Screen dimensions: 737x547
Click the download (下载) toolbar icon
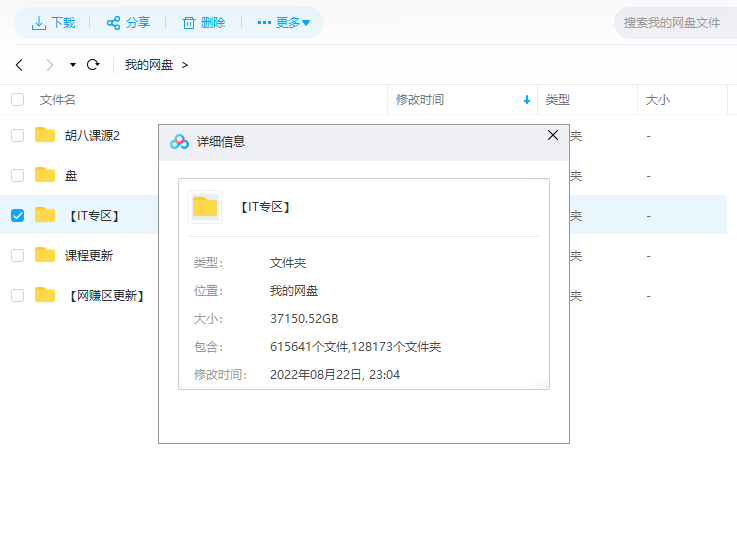[39, 22]
